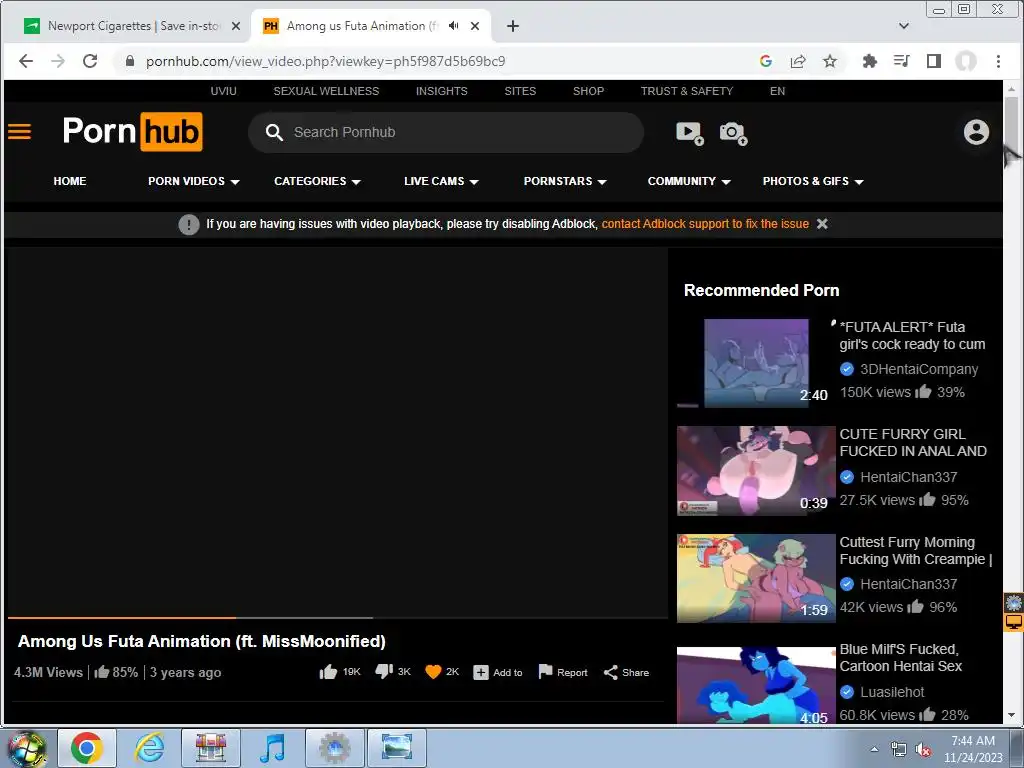Open the EN language selector
The image size is (1024, 768).
pos(777,91)
